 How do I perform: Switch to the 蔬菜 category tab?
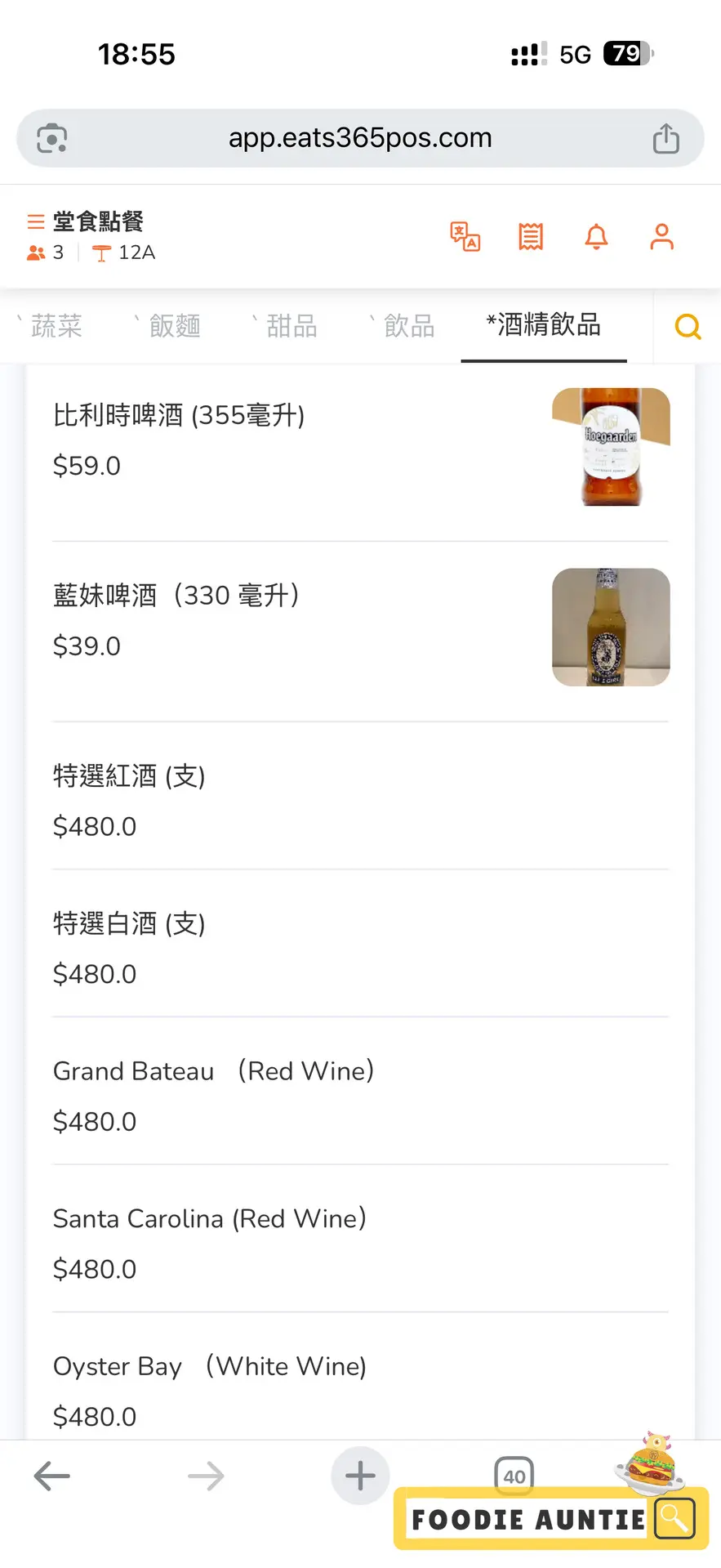[56, 326]
